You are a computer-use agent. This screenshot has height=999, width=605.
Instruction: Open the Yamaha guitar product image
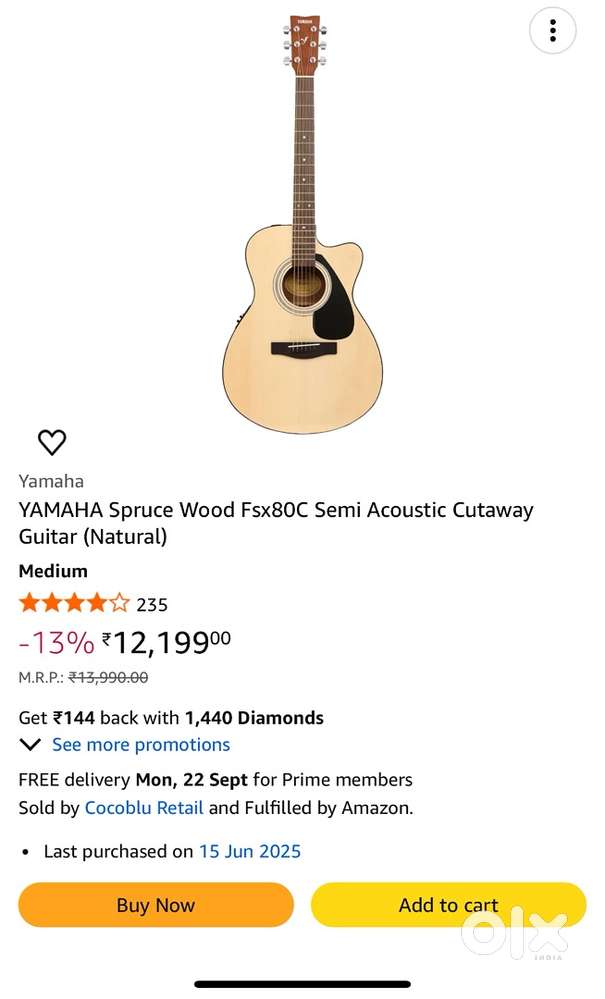tap(302, 225)
